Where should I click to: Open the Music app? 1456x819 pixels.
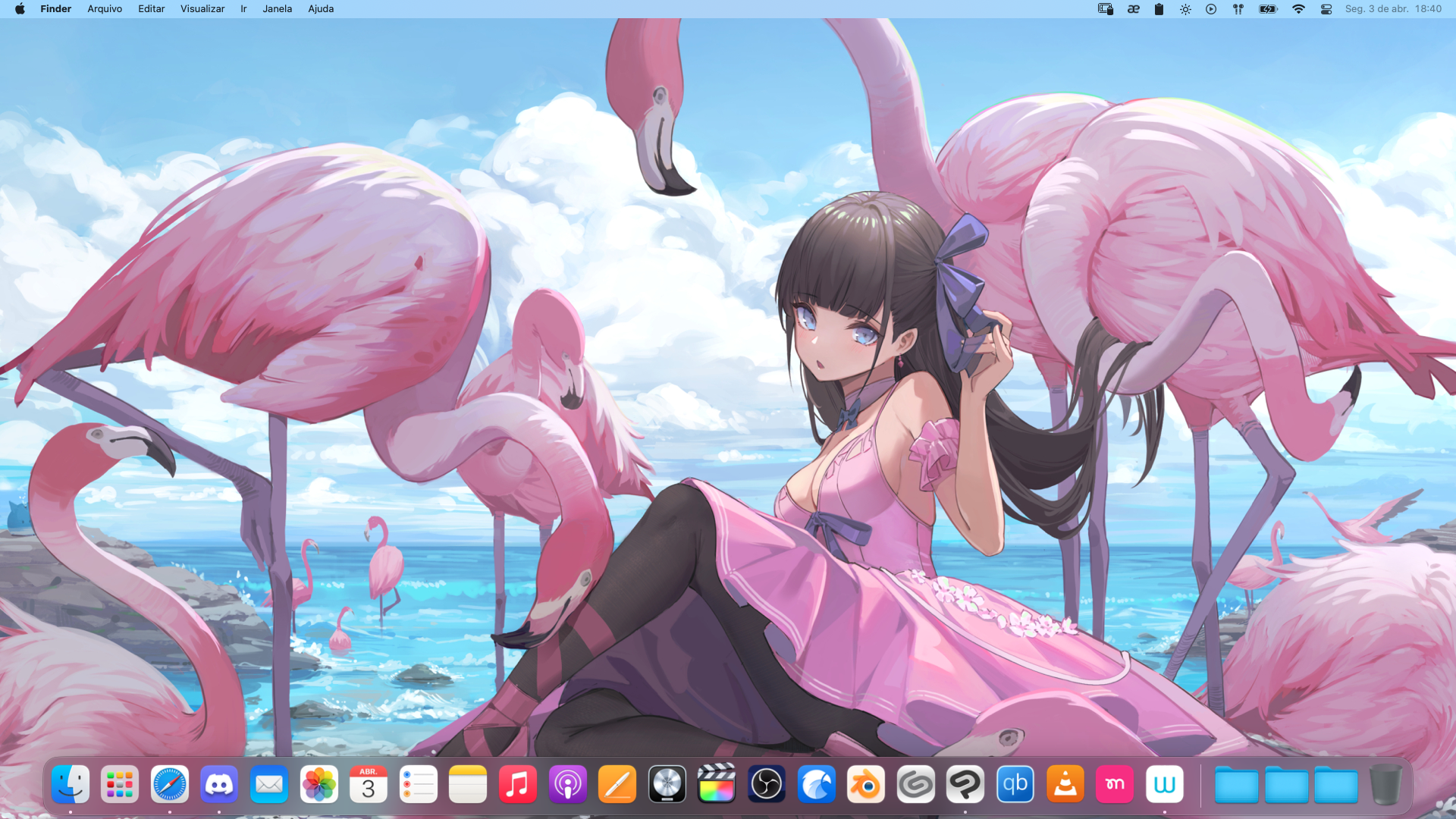517,784
